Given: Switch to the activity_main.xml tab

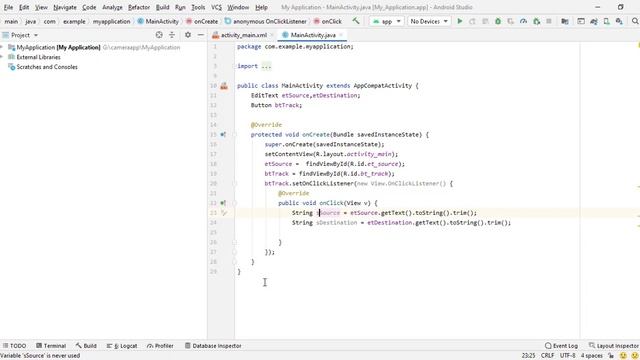Looking at the screenshot, I should click(x=243, y=35).
